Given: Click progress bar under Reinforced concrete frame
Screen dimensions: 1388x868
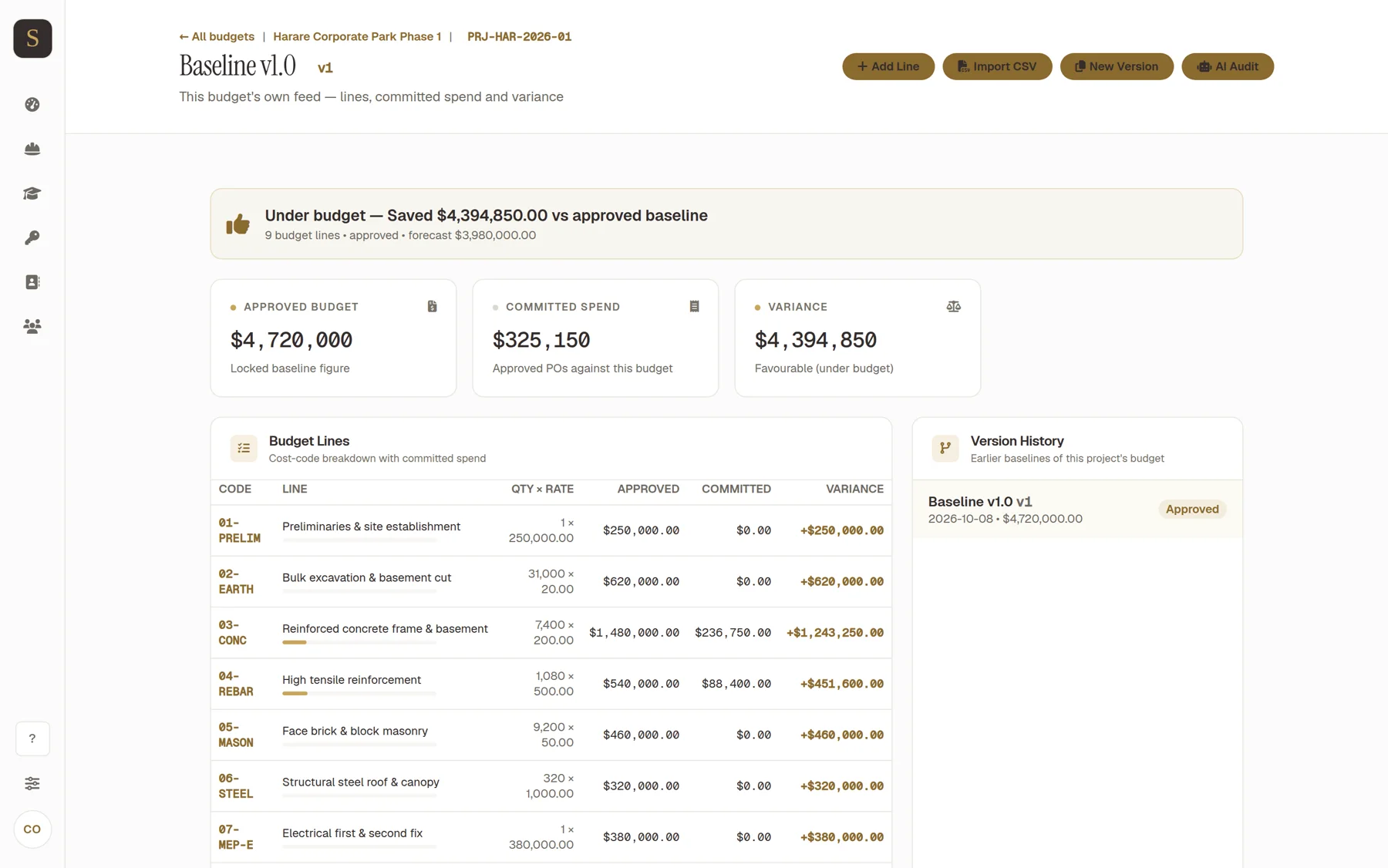Looking at the screenshot, I should [x=359, y=643].
